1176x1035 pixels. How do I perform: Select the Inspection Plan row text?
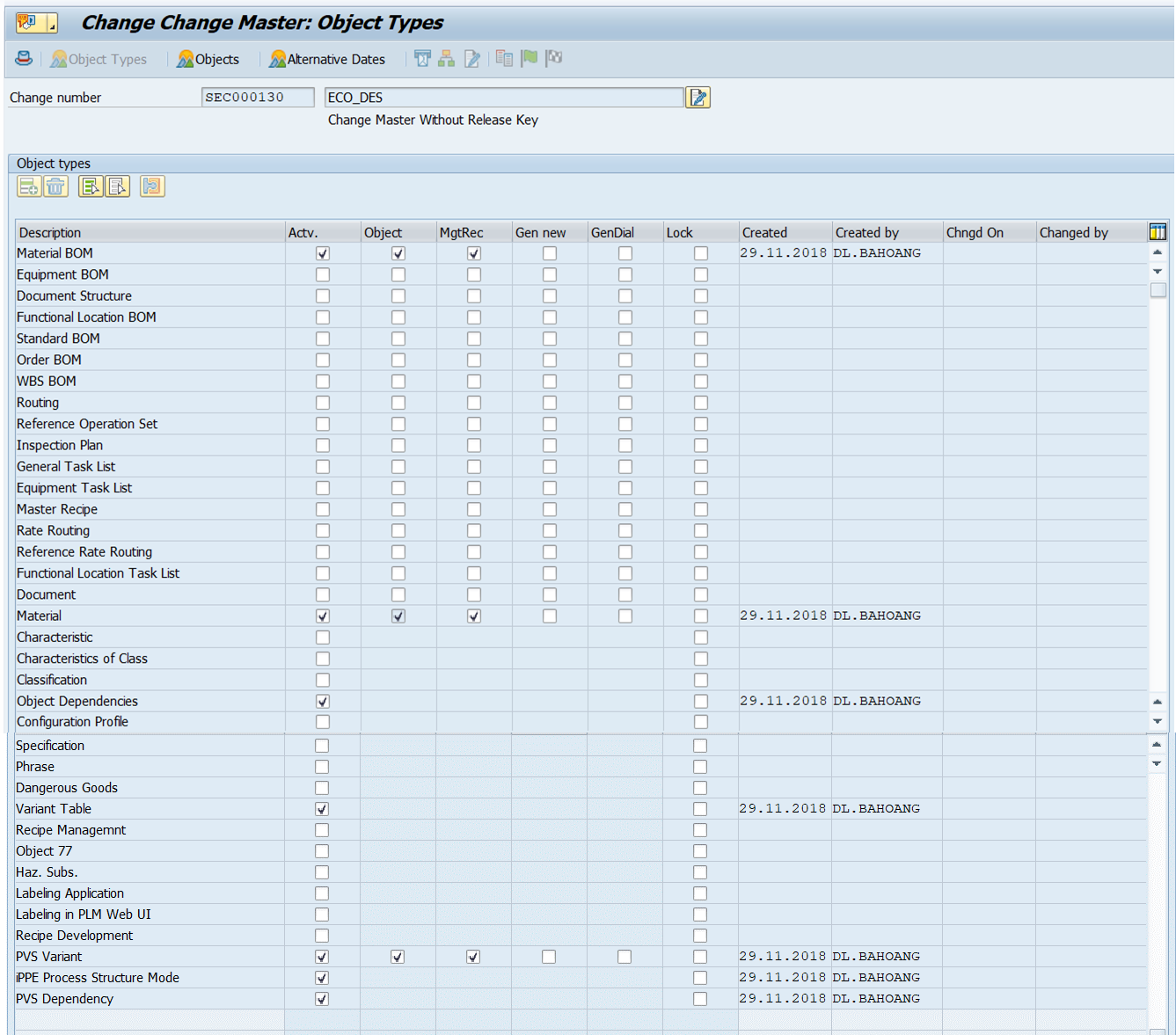pyautogui.click(x=60, y=445)
